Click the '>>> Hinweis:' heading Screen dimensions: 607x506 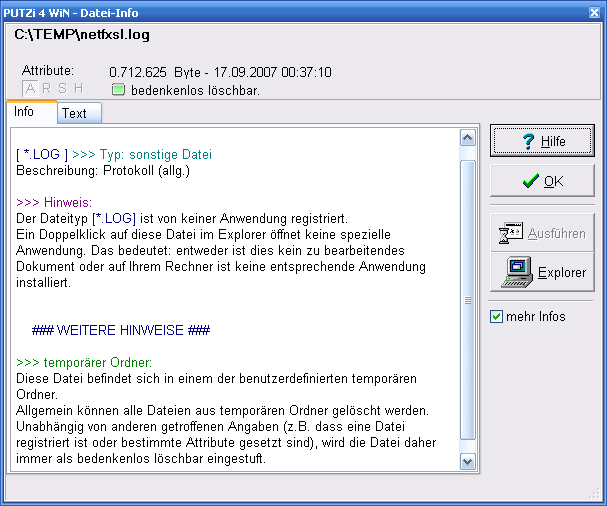(x=54, y=202)
